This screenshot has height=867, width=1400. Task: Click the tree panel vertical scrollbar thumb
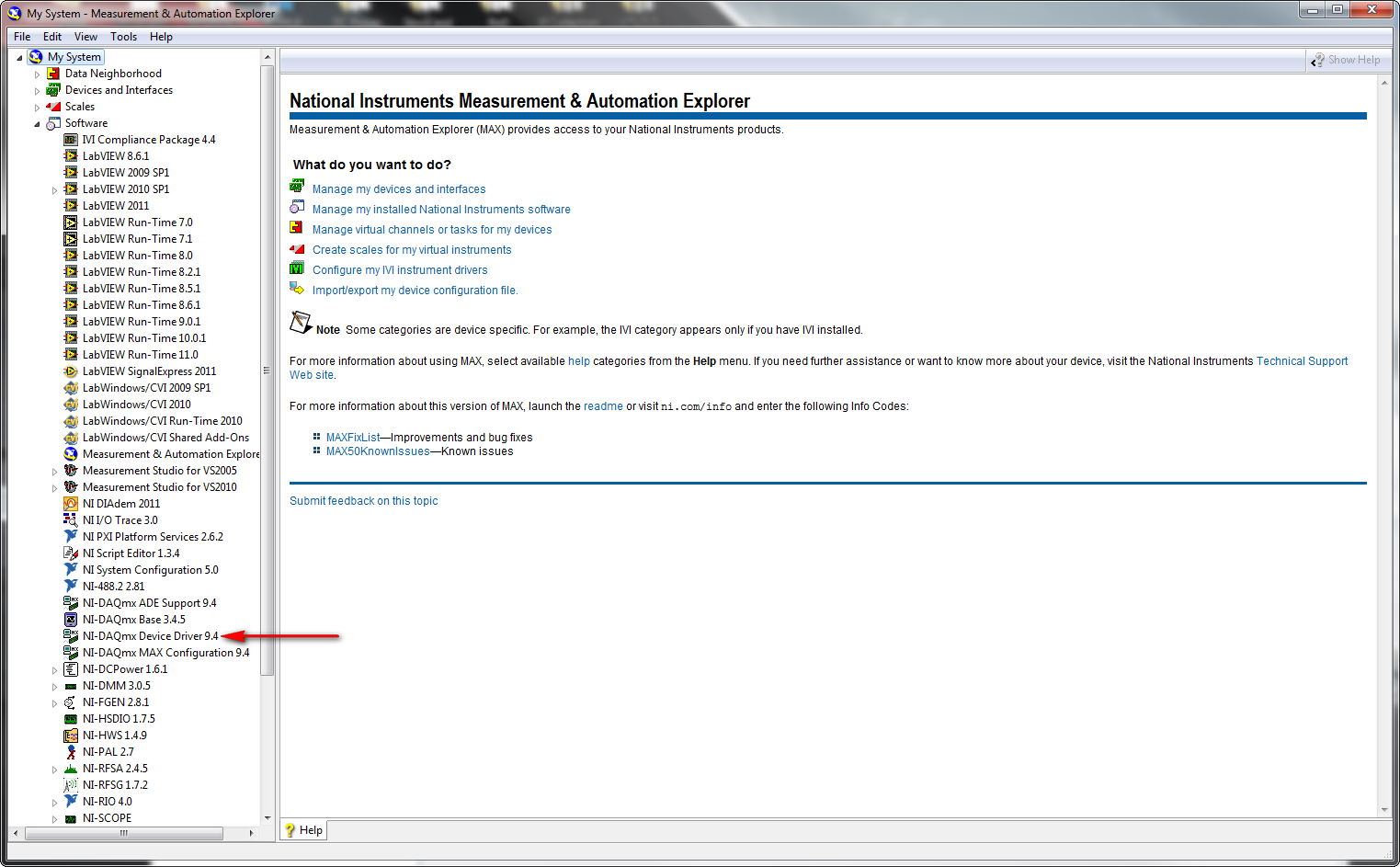click(x=267, y=371)
